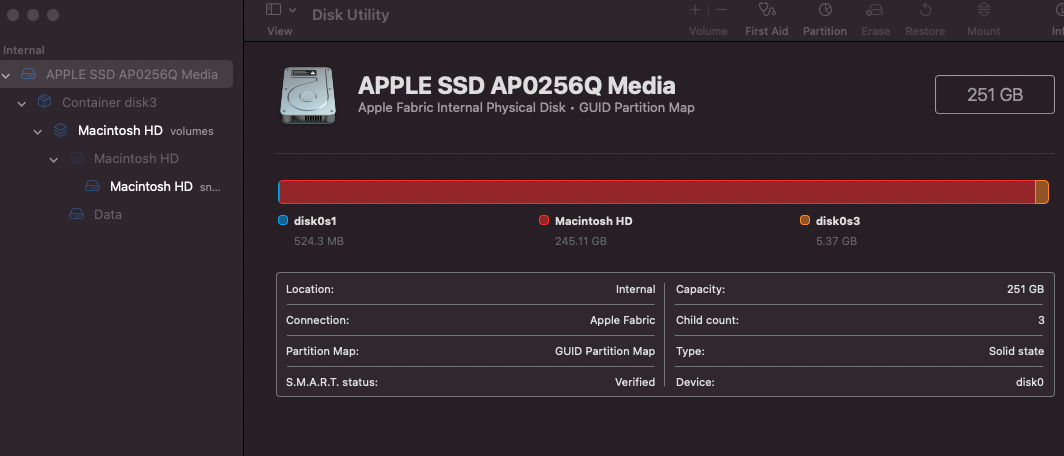The width and height of the screenshot is (1064, 456).
Task: Select the Data volume in sidebar
Action: coord(107,214)
